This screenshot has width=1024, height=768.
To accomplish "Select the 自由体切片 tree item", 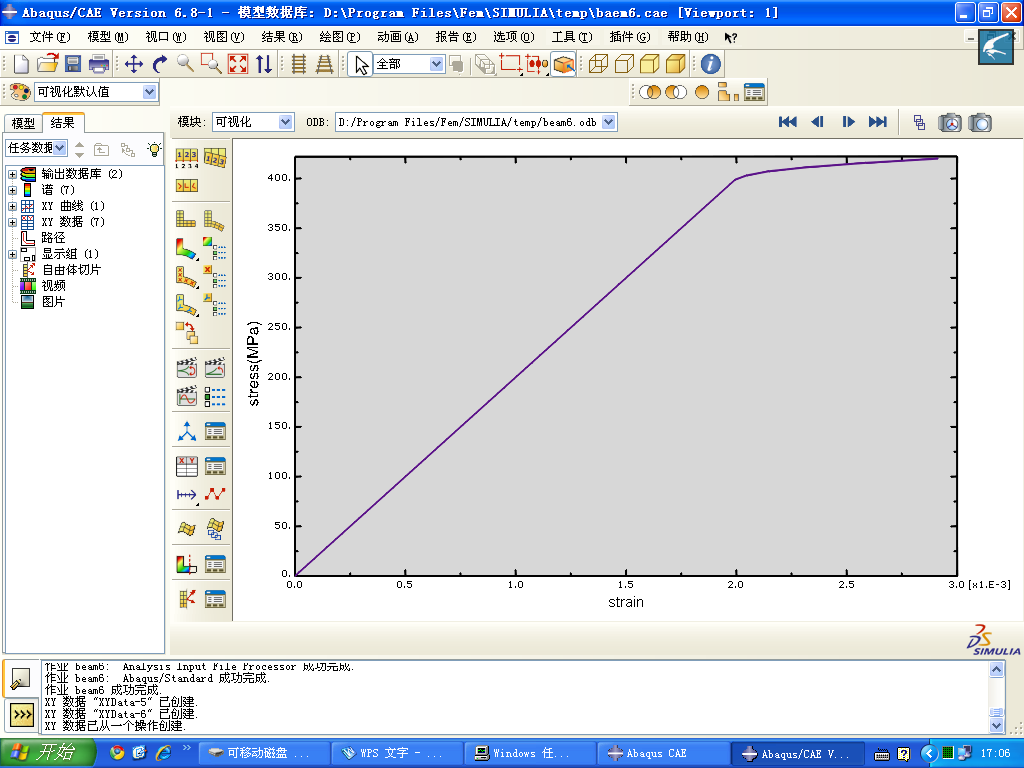I will 70,270.
